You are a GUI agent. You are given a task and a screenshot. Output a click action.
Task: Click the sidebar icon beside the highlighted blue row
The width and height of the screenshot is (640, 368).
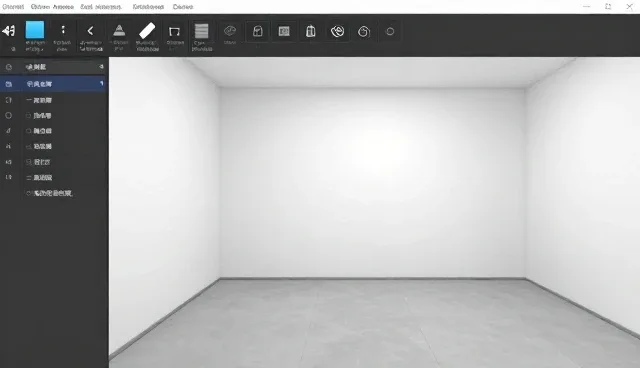[9, 84]
